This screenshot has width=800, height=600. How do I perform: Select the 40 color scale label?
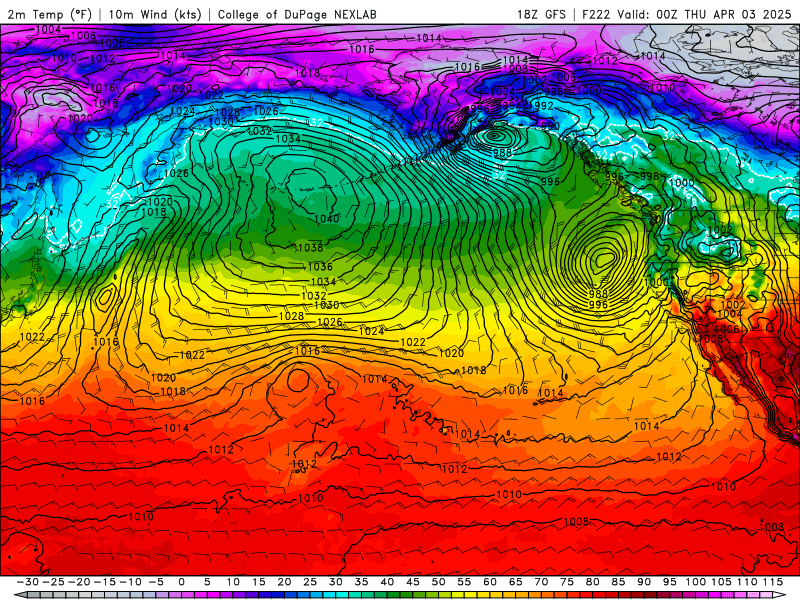point(387,582)
